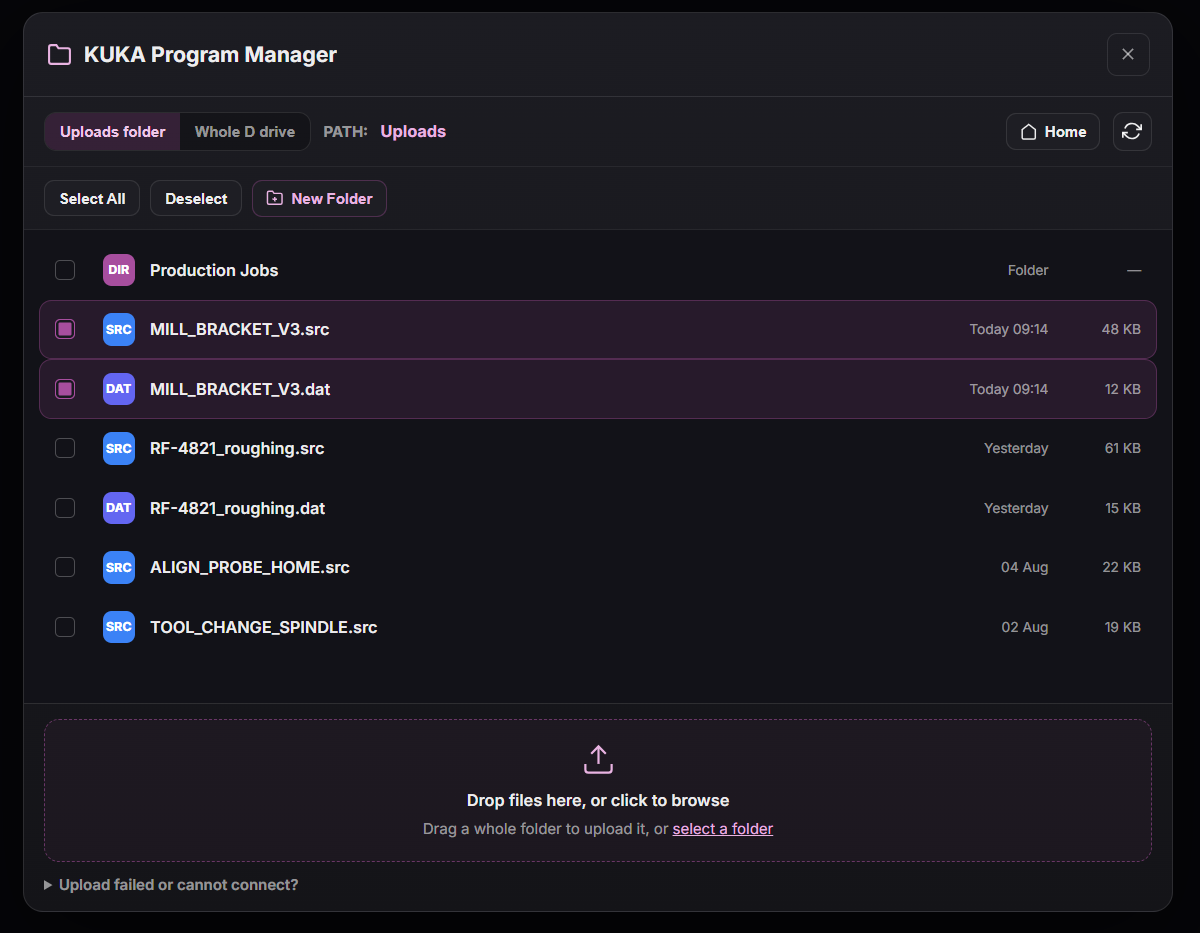This screenshot has width=1200, height=933.
Task: Check the RF-4821_roughing.src checkbox
Action: (65, 448)
